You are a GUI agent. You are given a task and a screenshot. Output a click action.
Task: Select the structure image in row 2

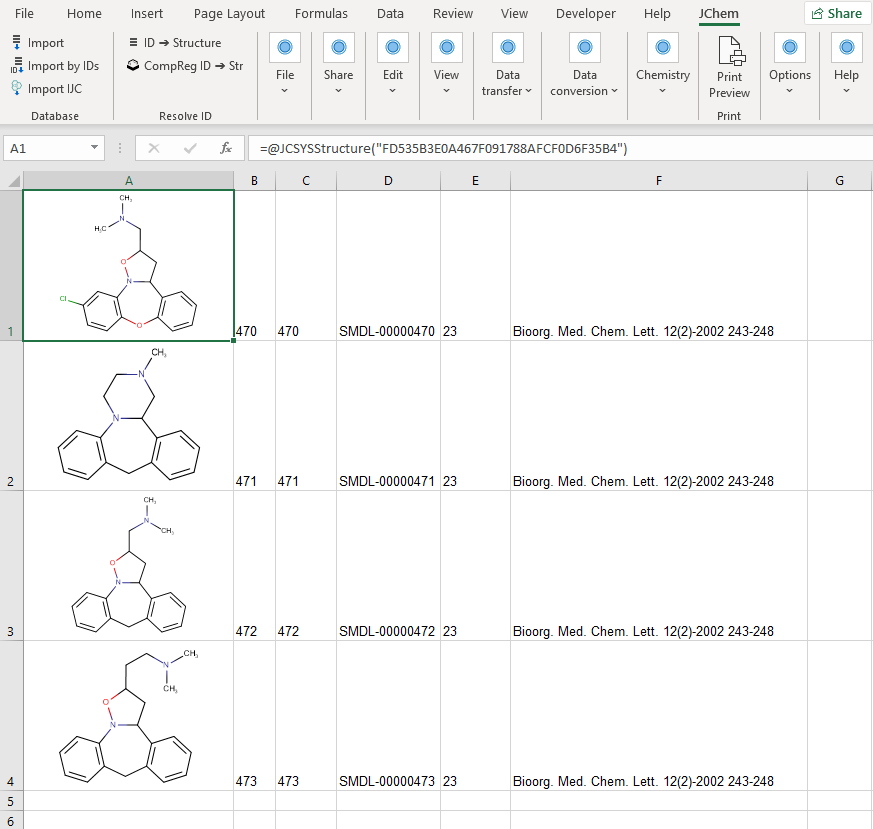(128, 415)
